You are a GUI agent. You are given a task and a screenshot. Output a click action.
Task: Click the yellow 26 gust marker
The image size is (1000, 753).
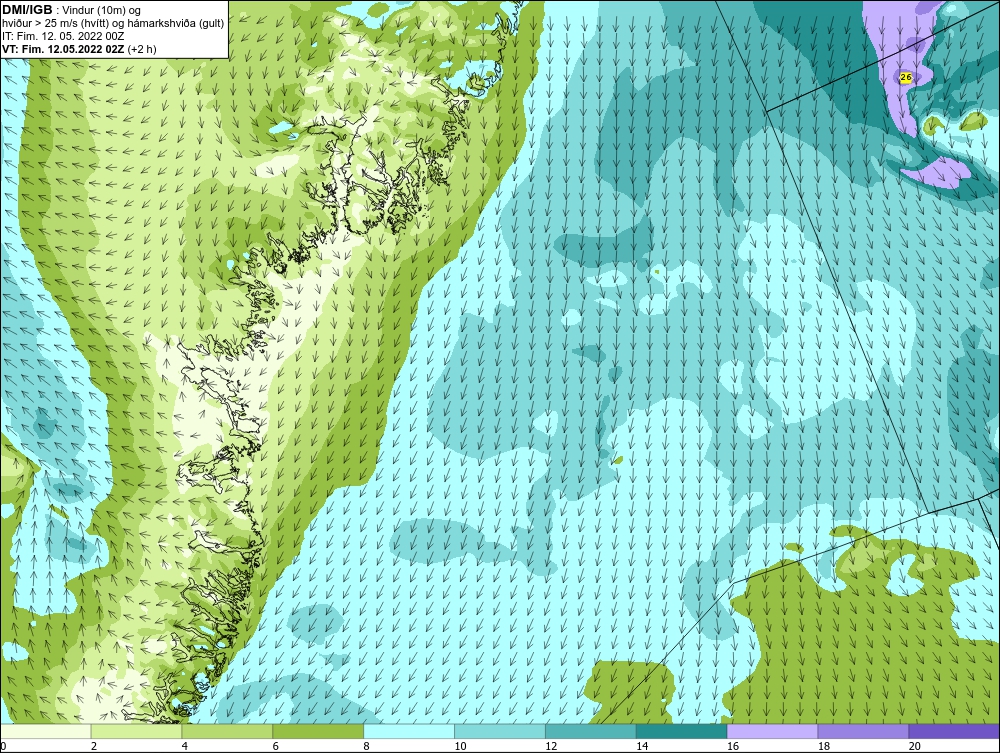click(906, 78)
